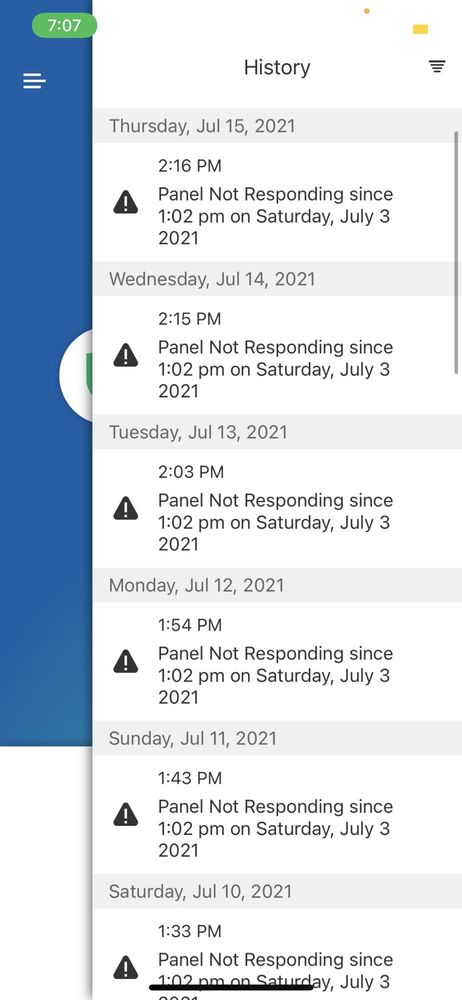Tap the Tuesday 2:03 PM warning icon

point(126,508)
